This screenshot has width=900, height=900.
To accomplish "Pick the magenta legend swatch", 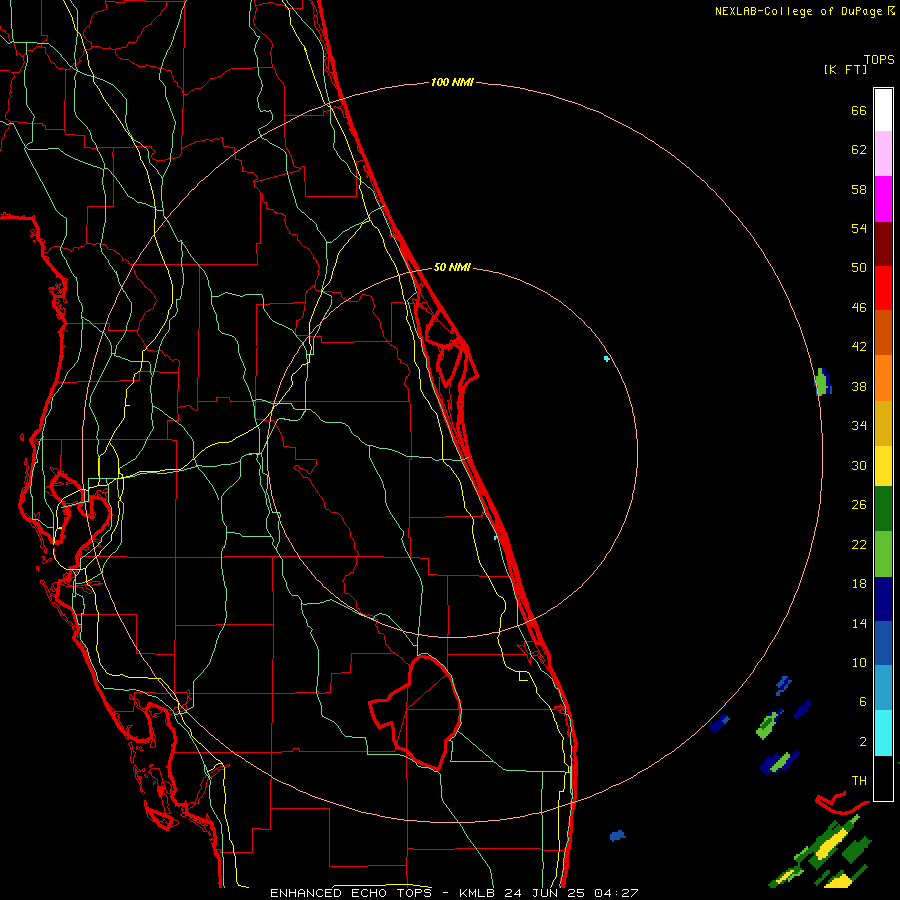I will coord(883,199).
